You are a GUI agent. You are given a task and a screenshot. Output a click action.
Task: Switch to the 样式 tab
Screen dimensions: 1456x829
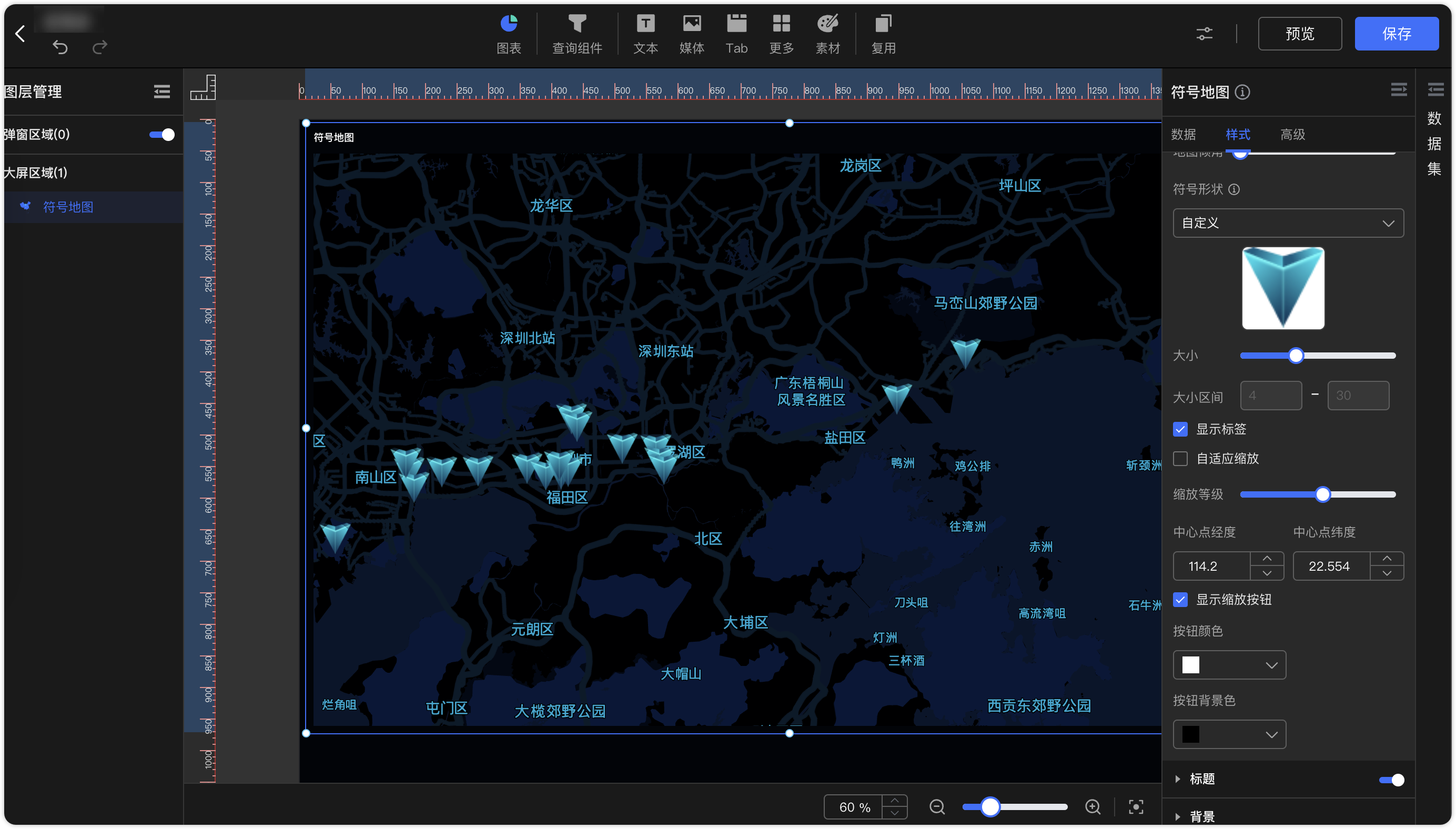pyautogui.click(x=1238, y=134)
